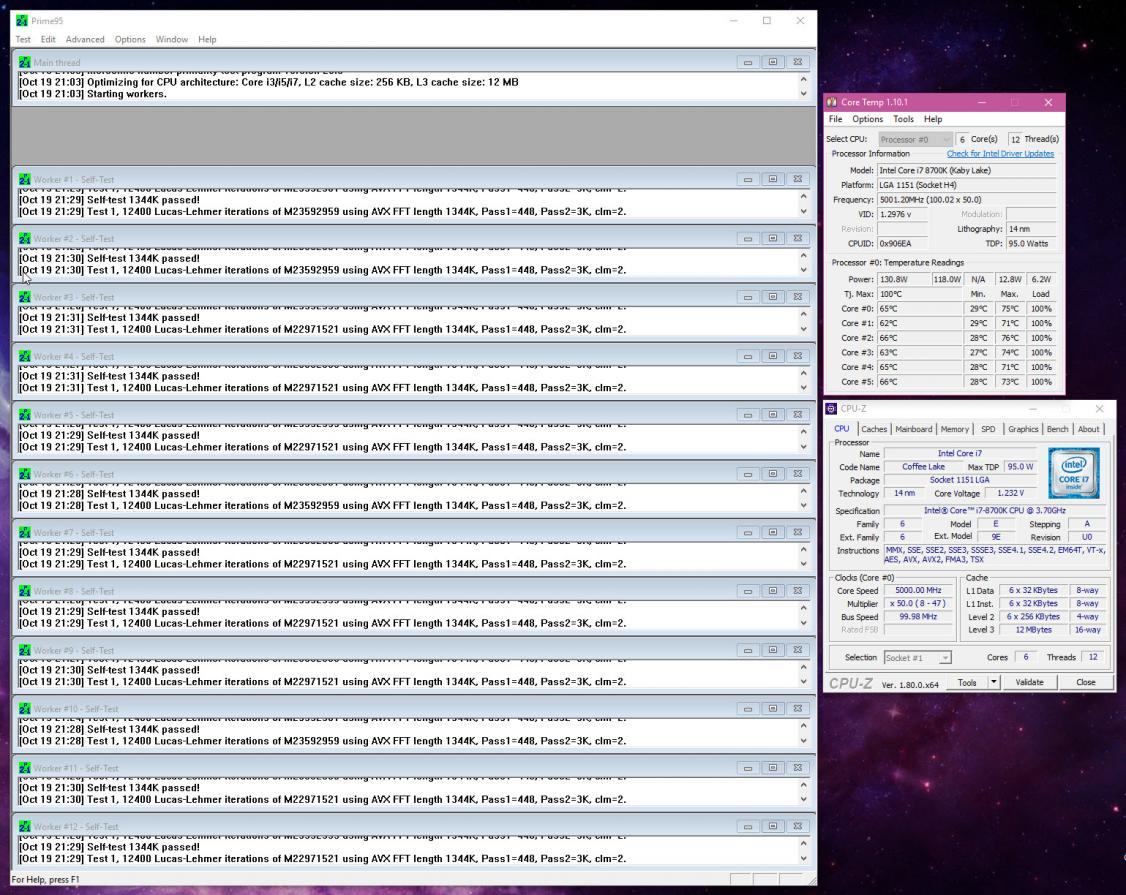1126x895 pixels.
Task: Click Worker #11 Self-Test window icon
Action: point(25,768)
